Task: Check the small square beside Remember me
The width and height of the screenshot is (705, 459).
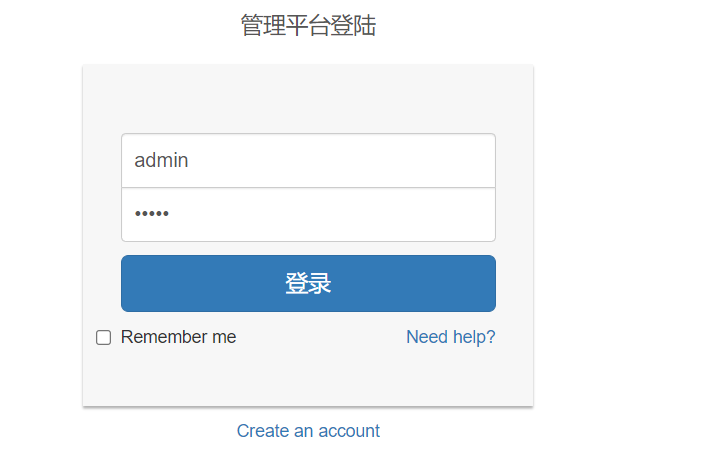Action: click(x=103, y=337)
